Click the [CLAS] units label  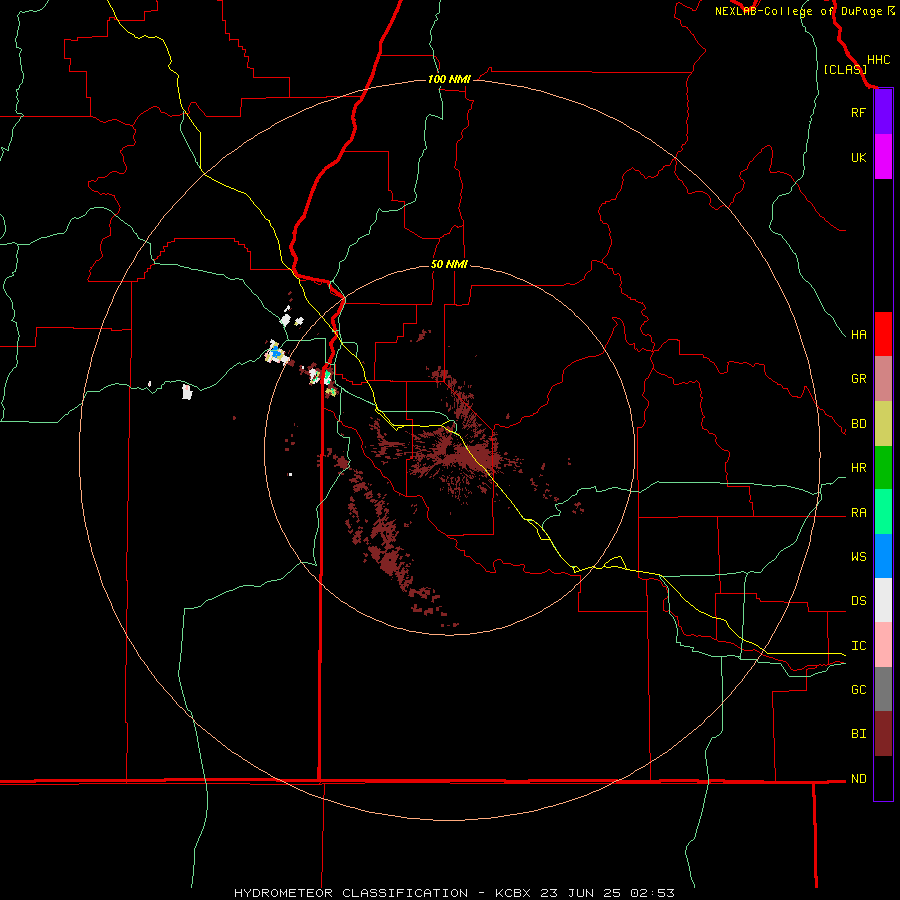click(x=845, y=70)
